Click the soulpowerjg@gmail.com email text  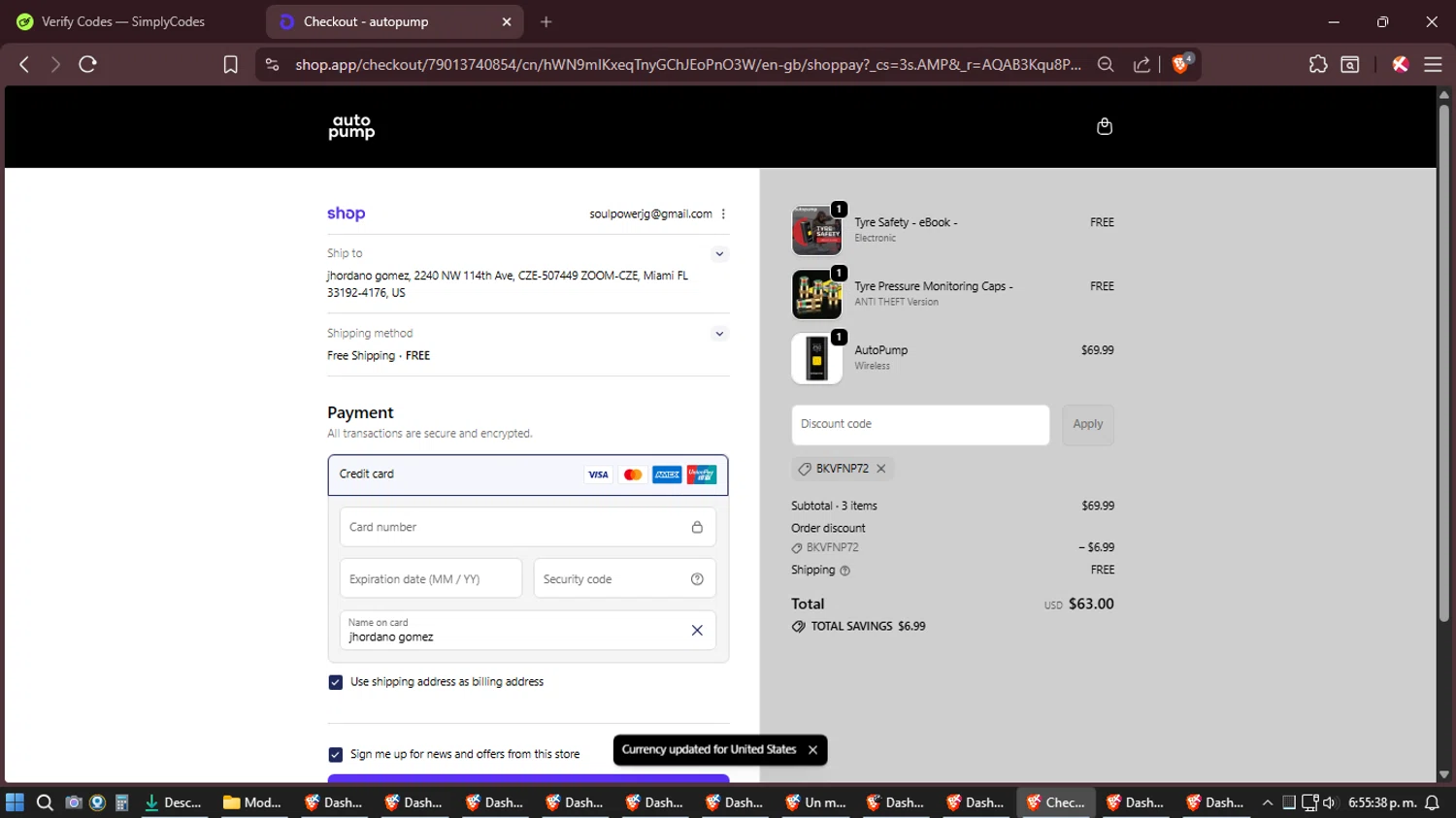pos(650,214)
